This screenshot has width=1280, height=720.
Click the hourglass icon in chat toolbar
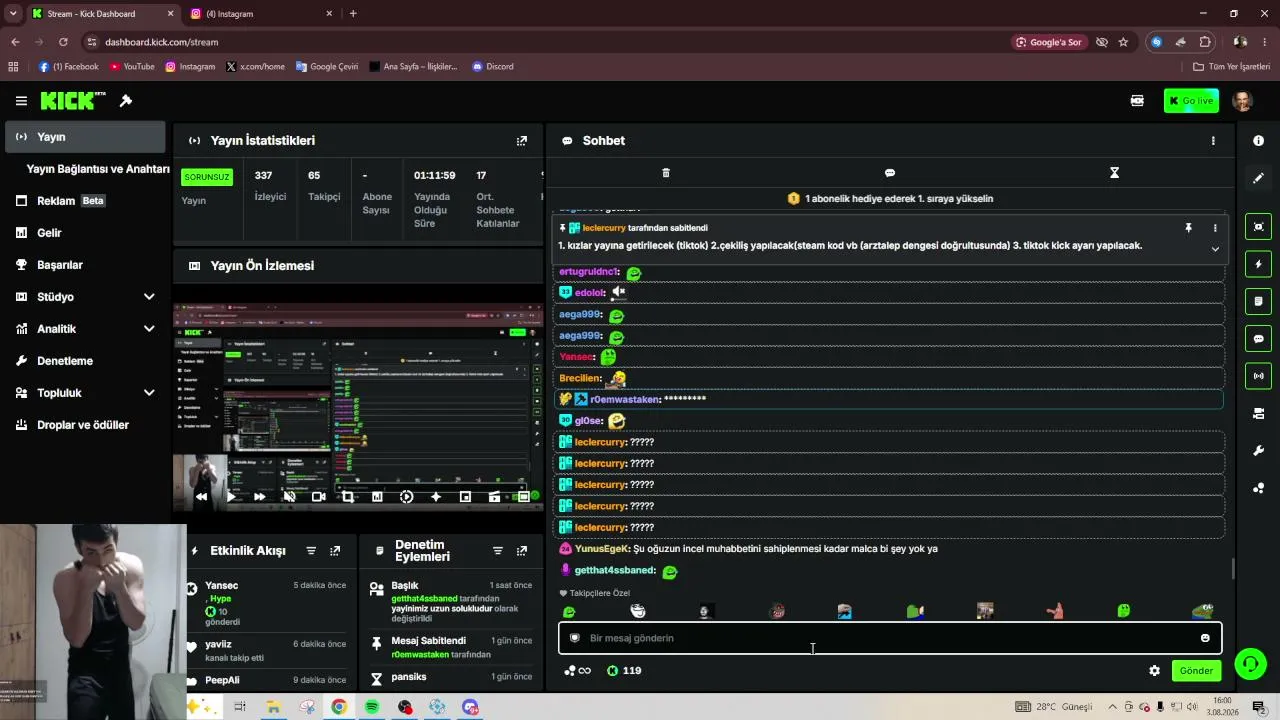1114,173
